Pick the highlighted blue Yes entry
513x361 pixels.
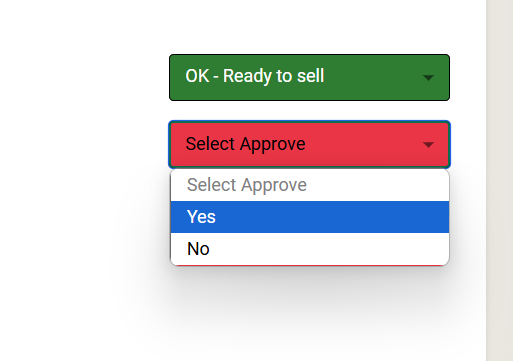click(x=310, y=217)
